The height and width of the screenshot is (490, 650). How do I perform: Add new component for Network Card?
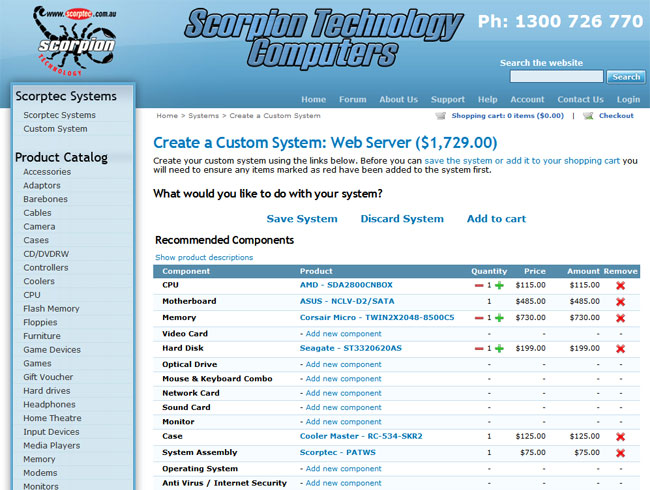click(343, 393)
